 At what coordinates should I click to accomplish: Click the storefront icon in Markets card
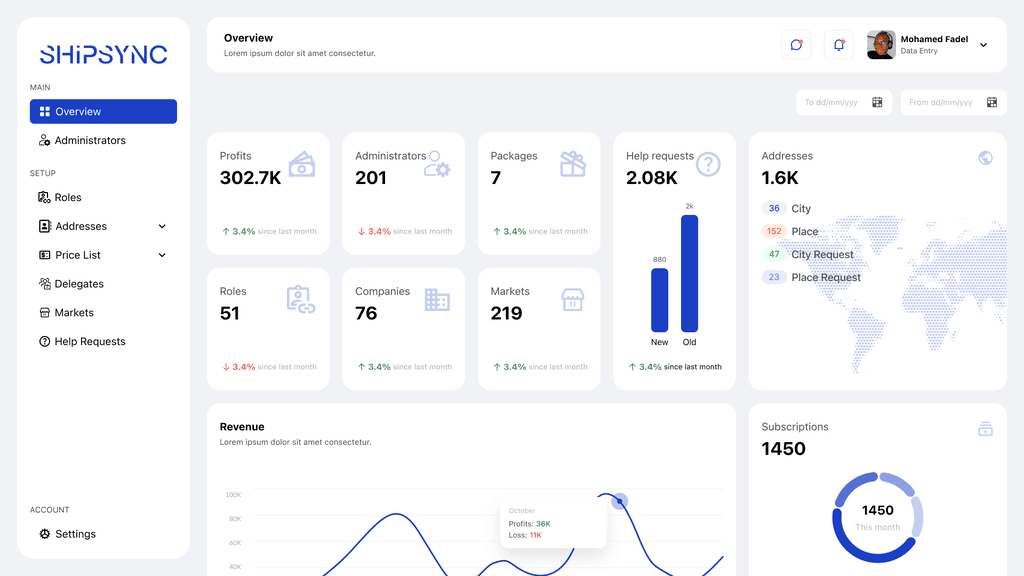click(572, 300)
